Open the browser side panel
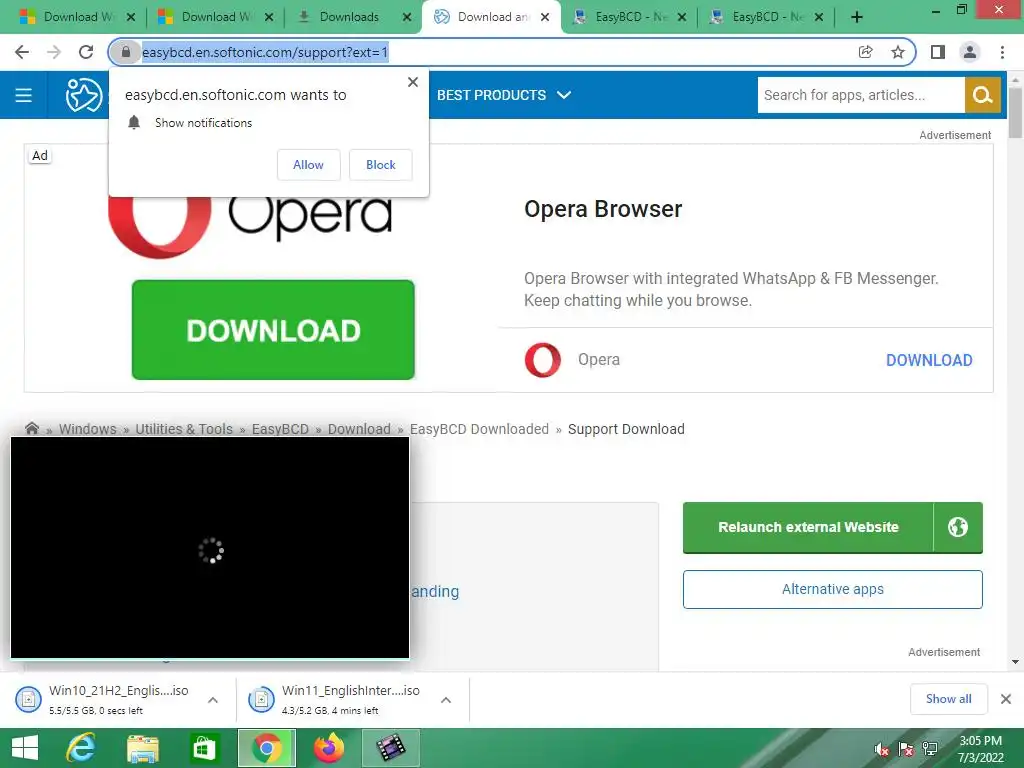The height and width of the screenshot is (768, 1024). point(938,52)
